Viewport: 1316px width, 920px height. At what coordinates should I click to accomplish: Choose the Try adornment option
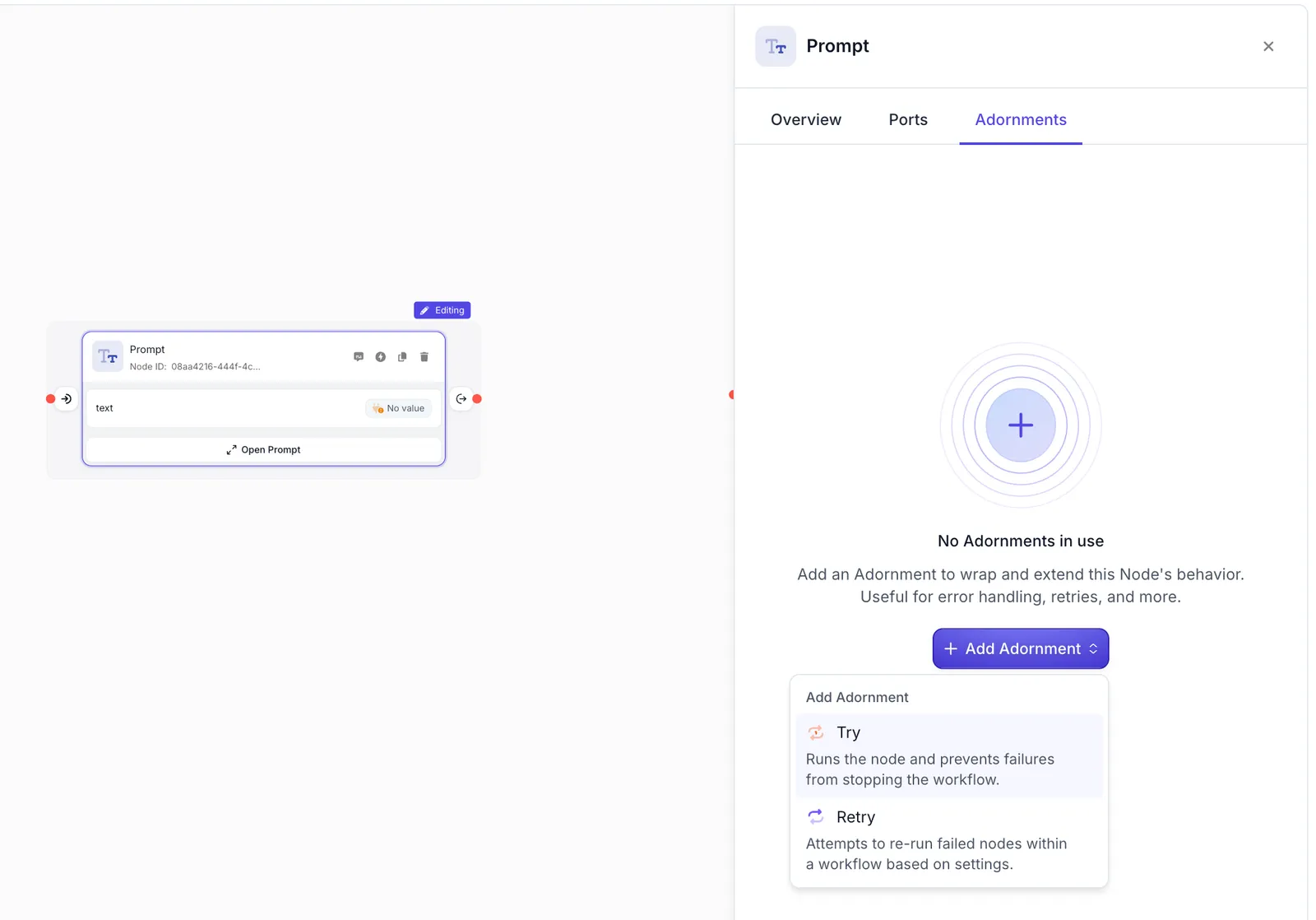[949, 755]
